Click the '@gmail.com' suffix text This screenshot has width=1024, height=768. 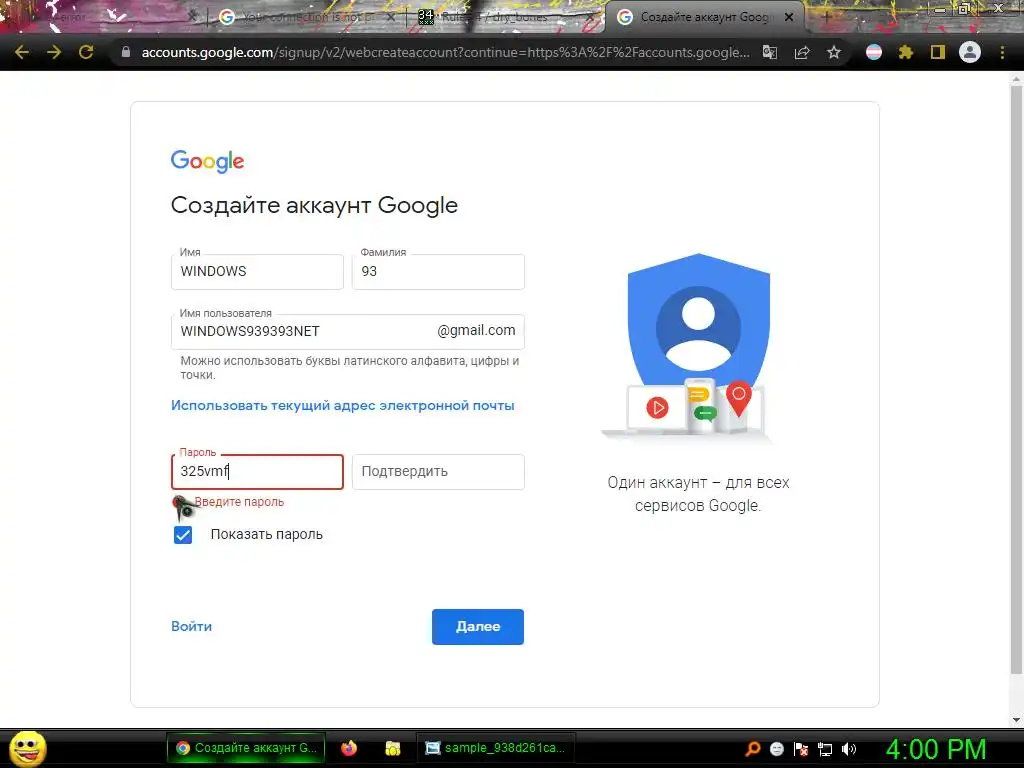[x=476, y=330]
